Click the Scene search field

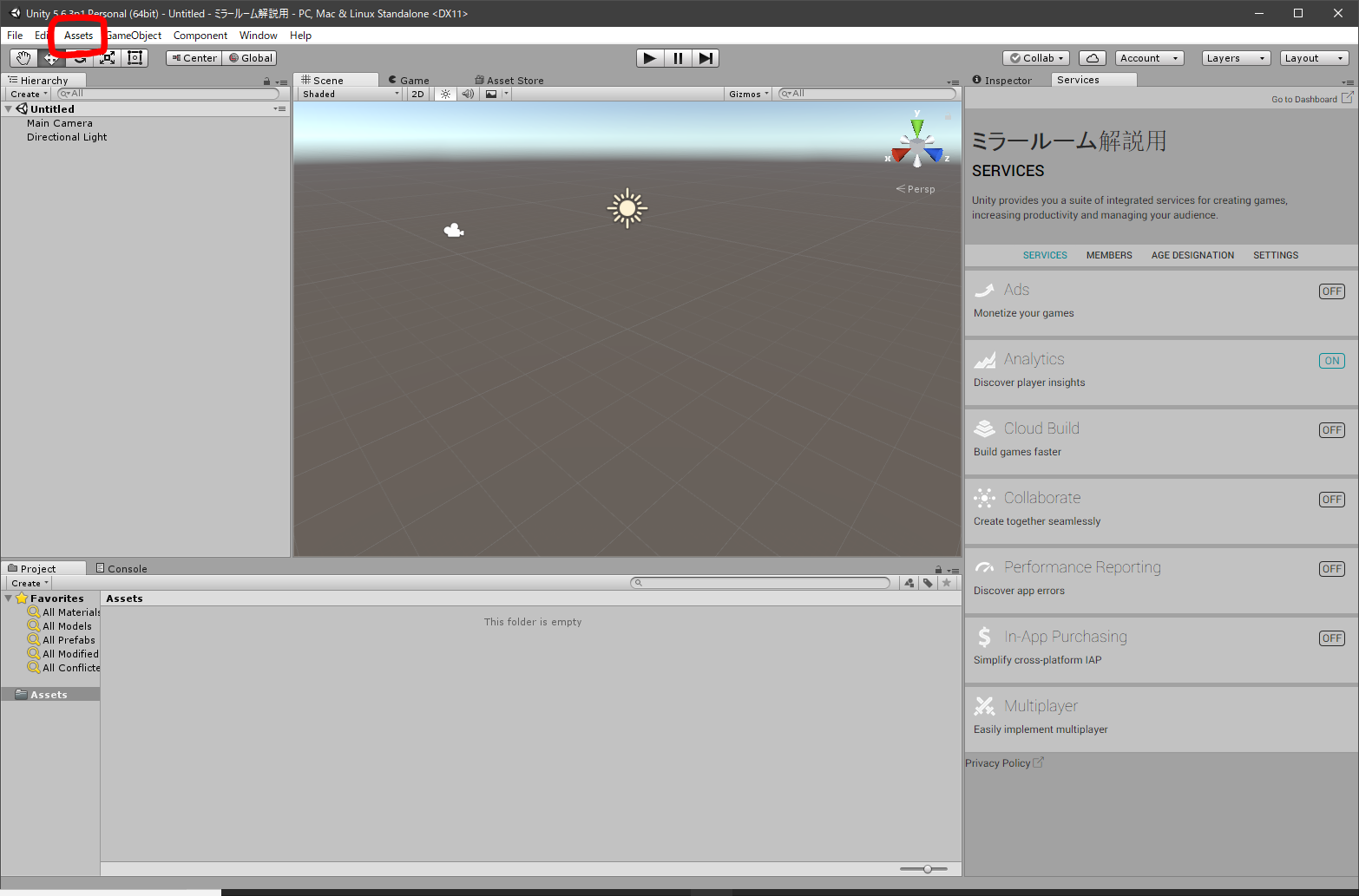[867, 94]
